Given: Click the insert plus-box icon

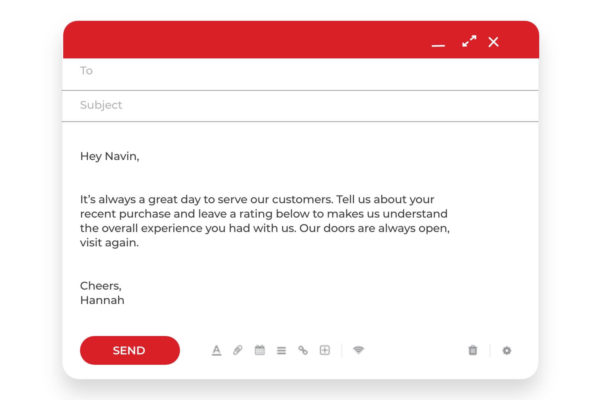Looking at the screenshot, I should point(324,350).
